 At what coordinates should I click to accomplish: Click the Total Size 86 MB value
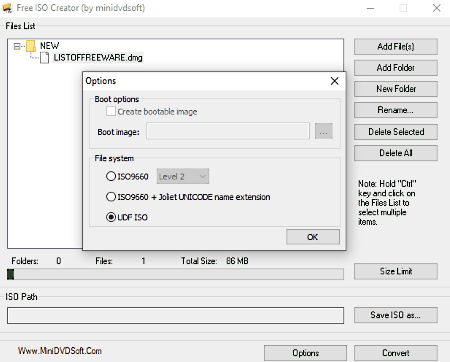tap(237, 261)
